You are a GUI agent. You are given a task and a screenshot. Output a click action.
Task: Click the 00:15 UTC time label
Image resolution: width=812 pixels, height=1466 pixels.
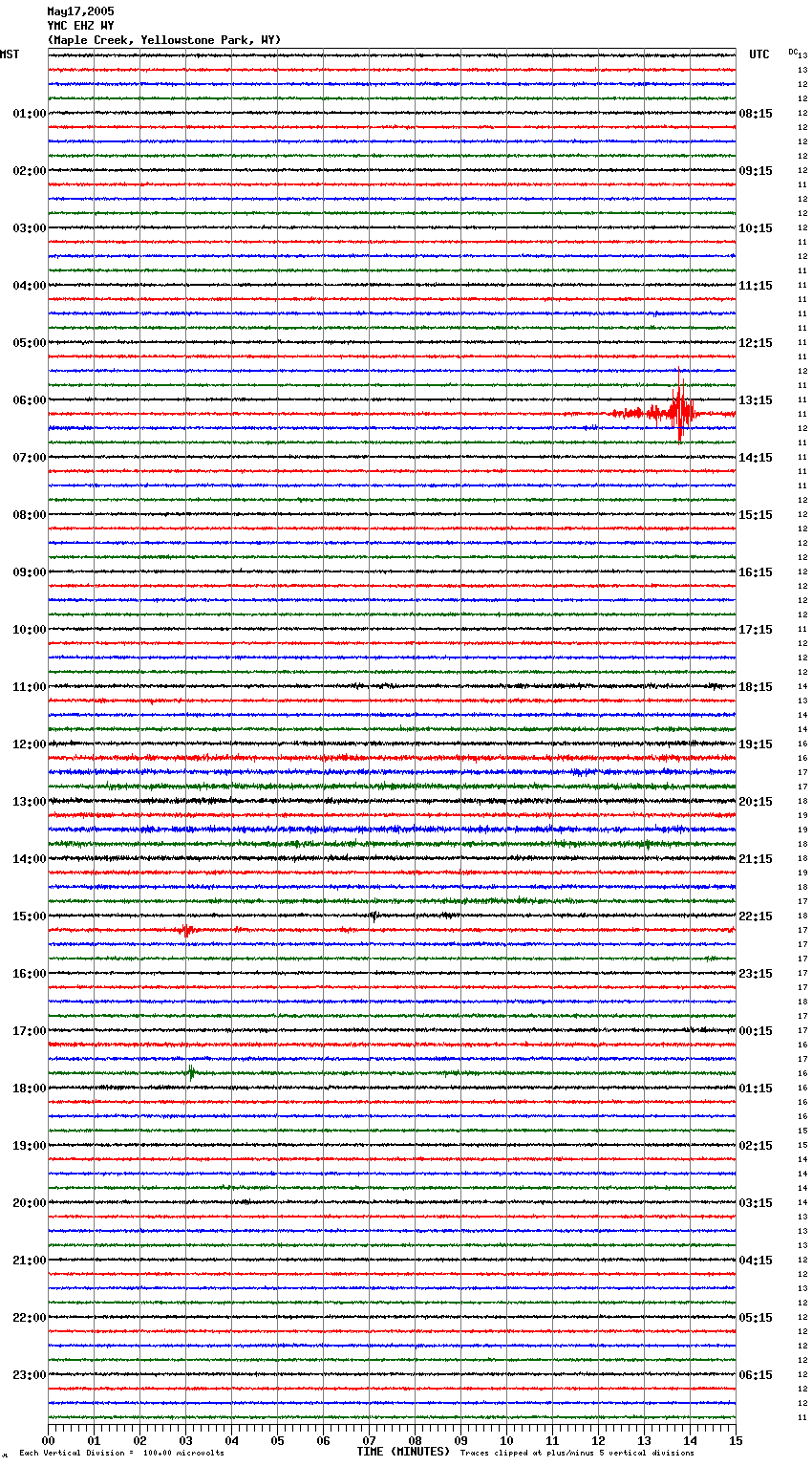pyautogui.click(x=756, y=1031)
